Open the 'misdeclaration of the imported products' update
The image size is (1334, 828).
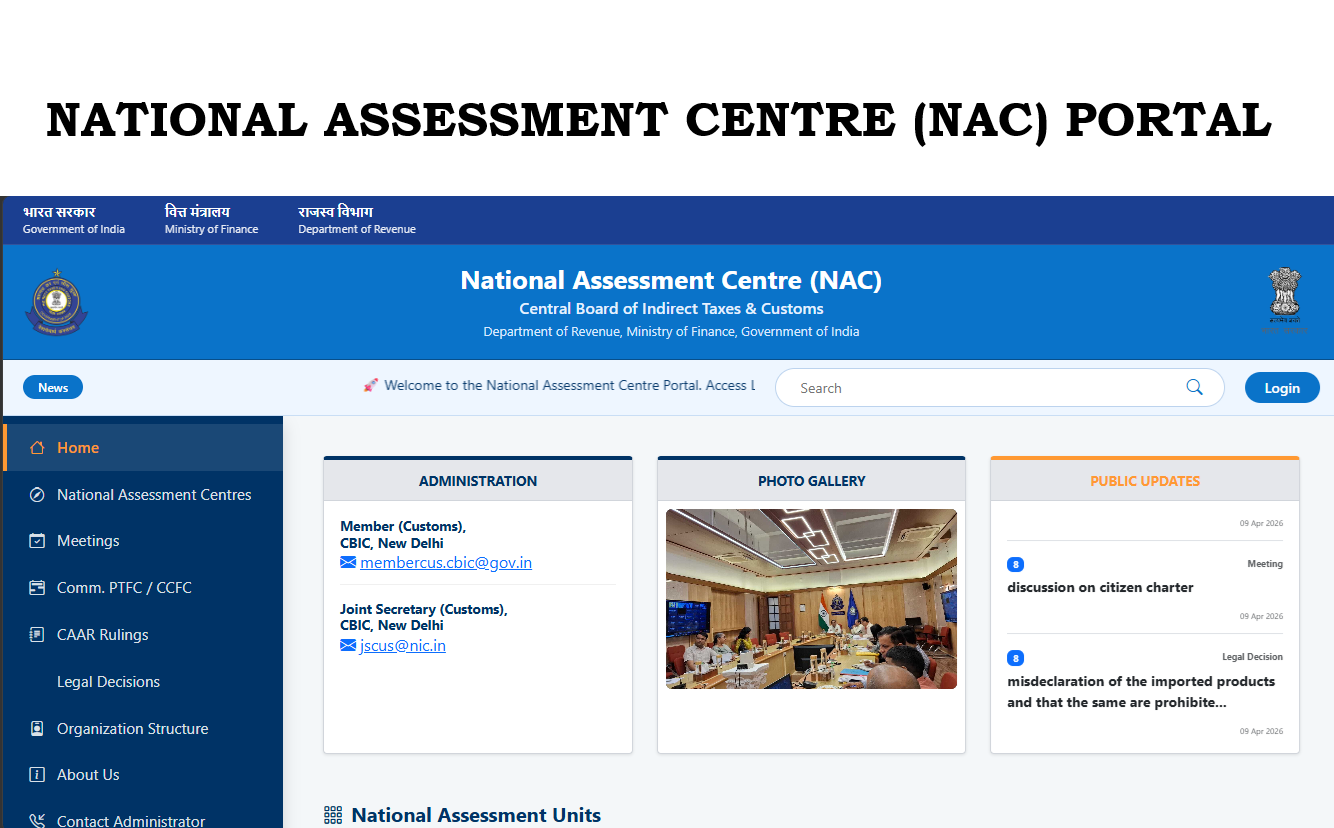1141,692
